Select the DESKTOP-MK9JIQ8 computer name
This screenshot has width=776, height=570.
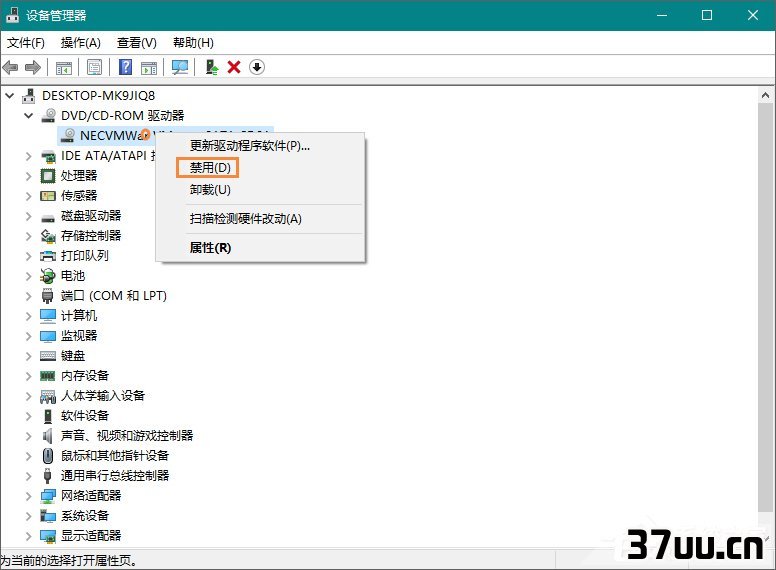[98, 95]
